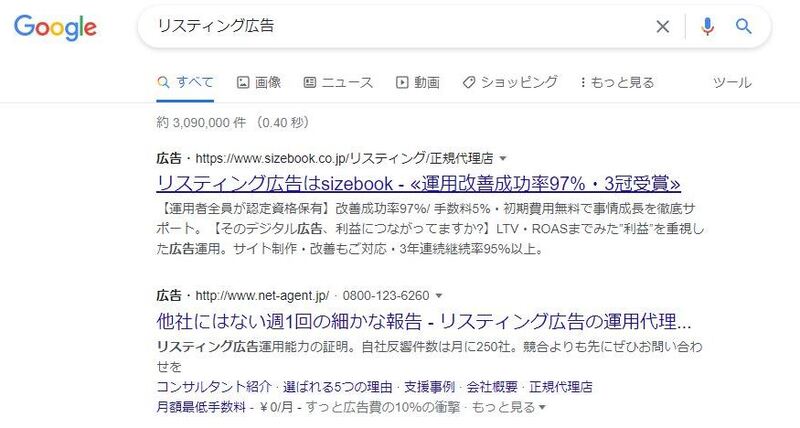Open the もっと見る menu in tabs bar
800x428 pixels.
tap(617, 82)
